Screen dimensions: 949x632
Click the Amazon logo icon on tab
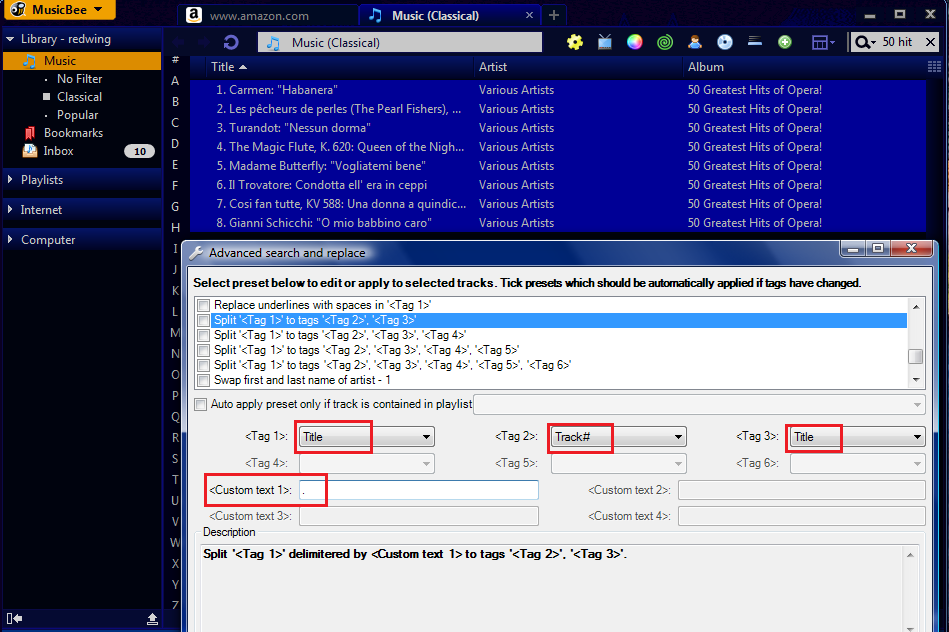[x=194, y=15]
